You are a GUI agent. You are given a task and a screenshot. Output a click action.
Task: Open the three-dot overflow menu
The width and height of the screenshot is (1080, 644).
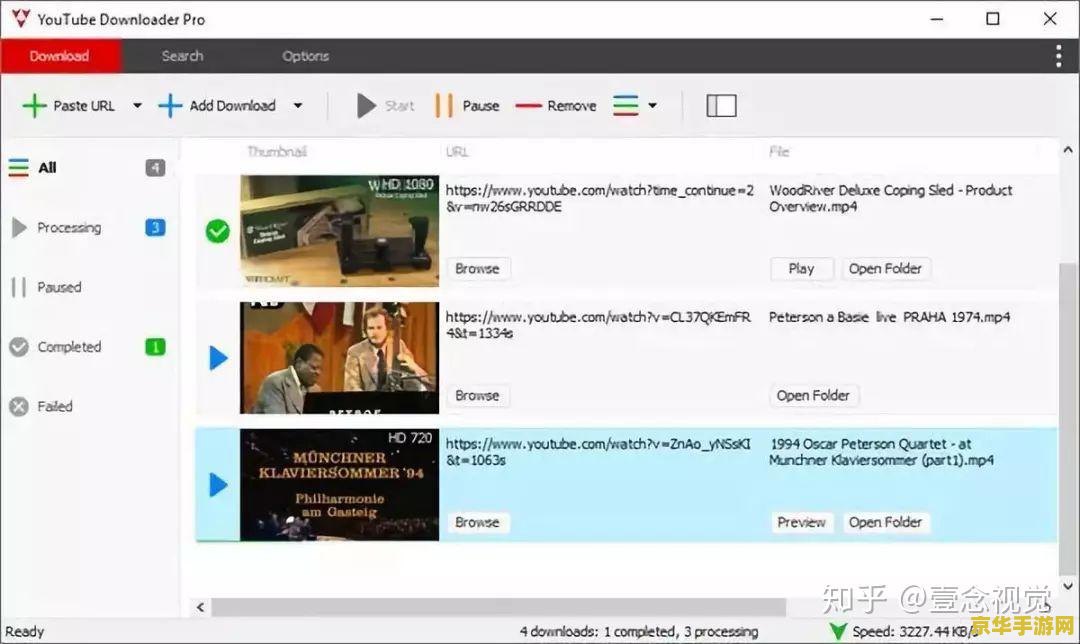point(1058,56)
